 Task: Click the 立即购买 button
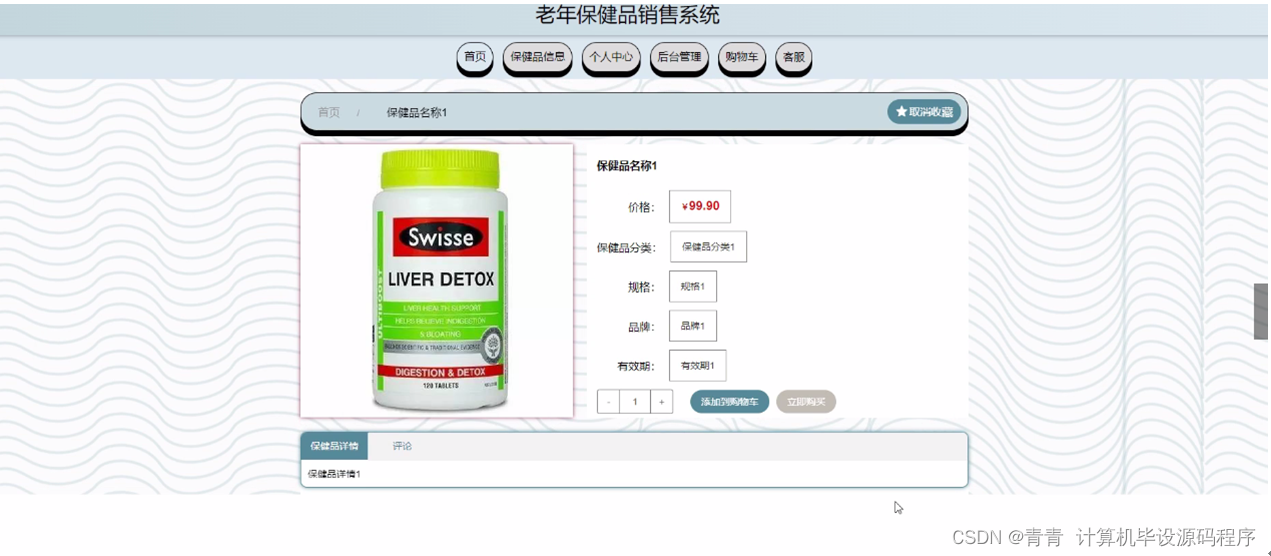806,402
